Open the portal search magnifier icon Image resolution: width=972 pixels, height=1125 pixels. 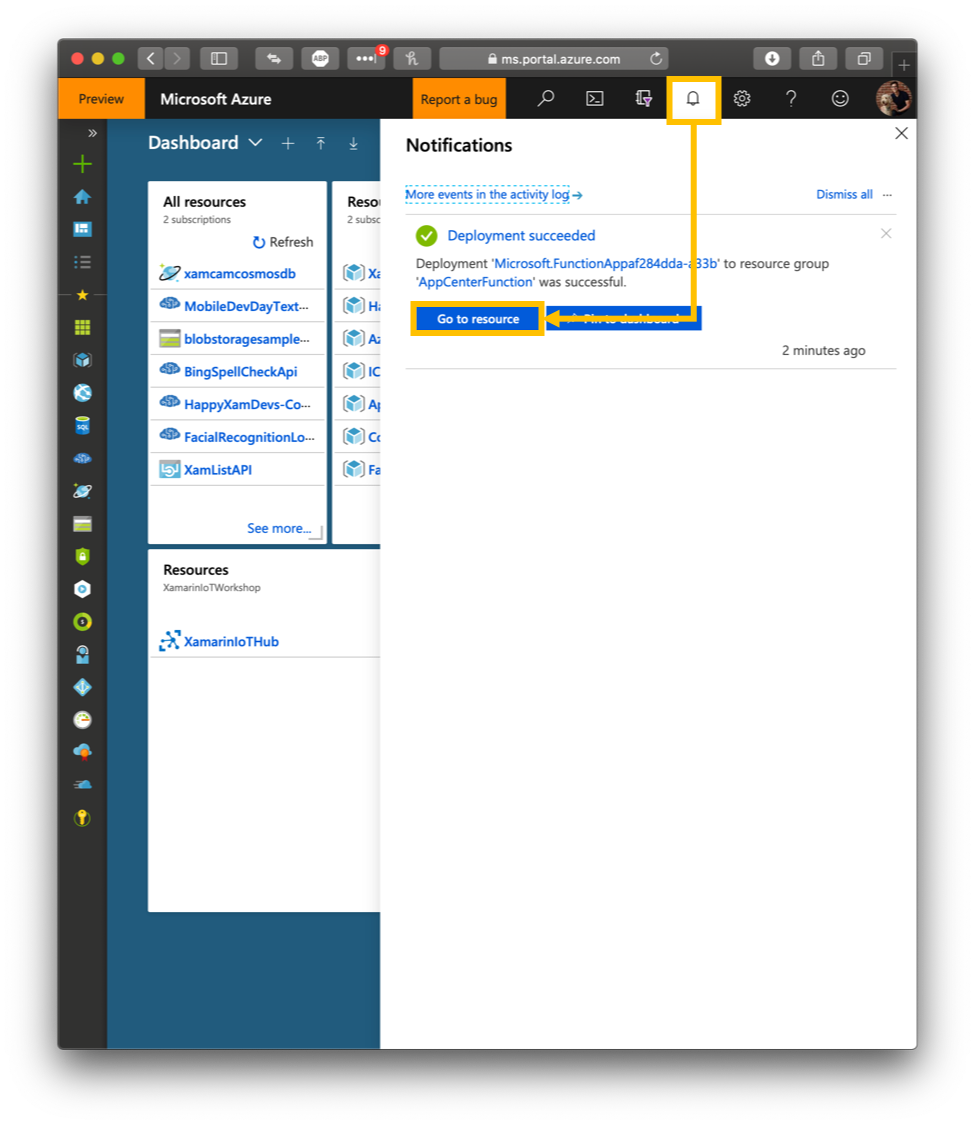[546, 98]
